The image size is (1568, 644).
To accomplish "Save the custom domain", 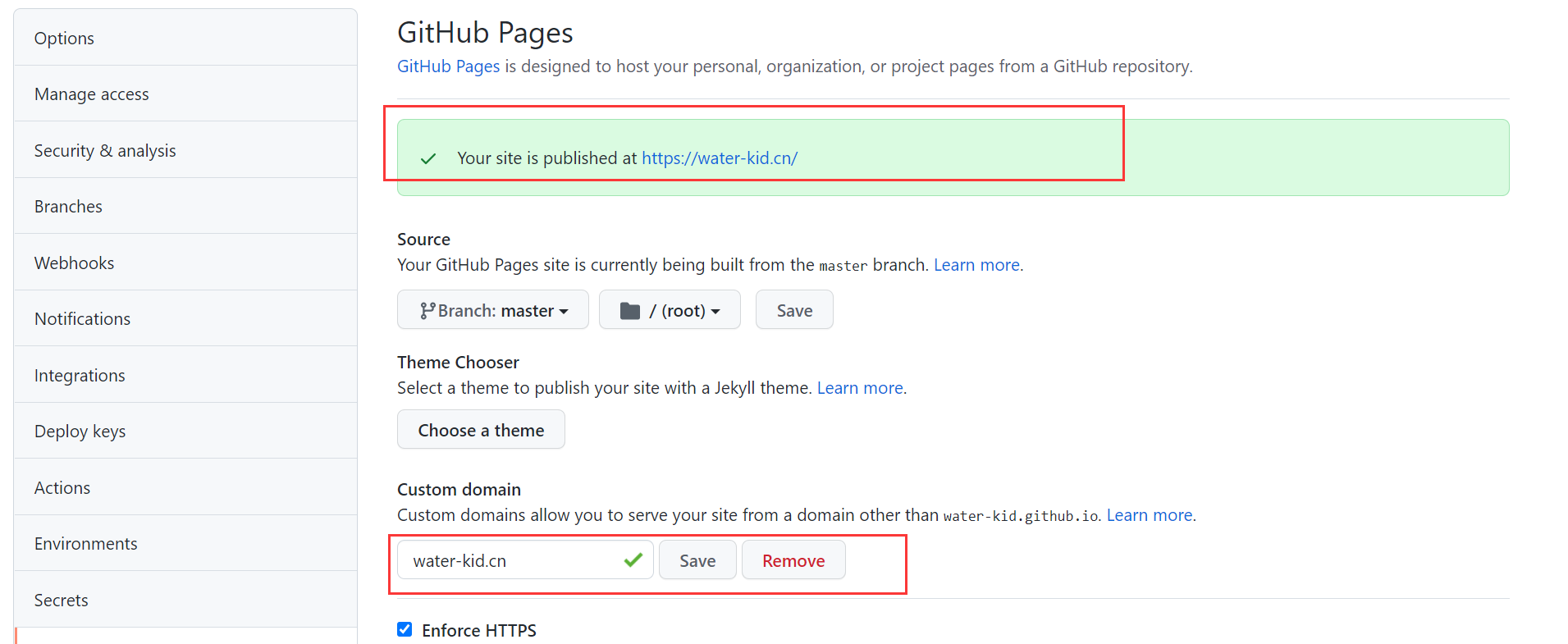I will click(697, 560).
